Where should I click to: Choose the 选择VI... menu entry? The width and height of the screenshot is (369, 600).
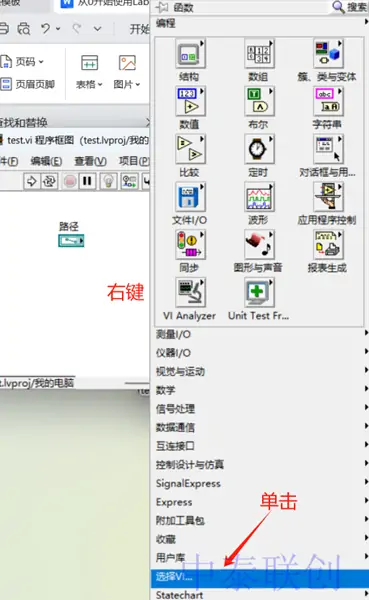tap(260, 577)
